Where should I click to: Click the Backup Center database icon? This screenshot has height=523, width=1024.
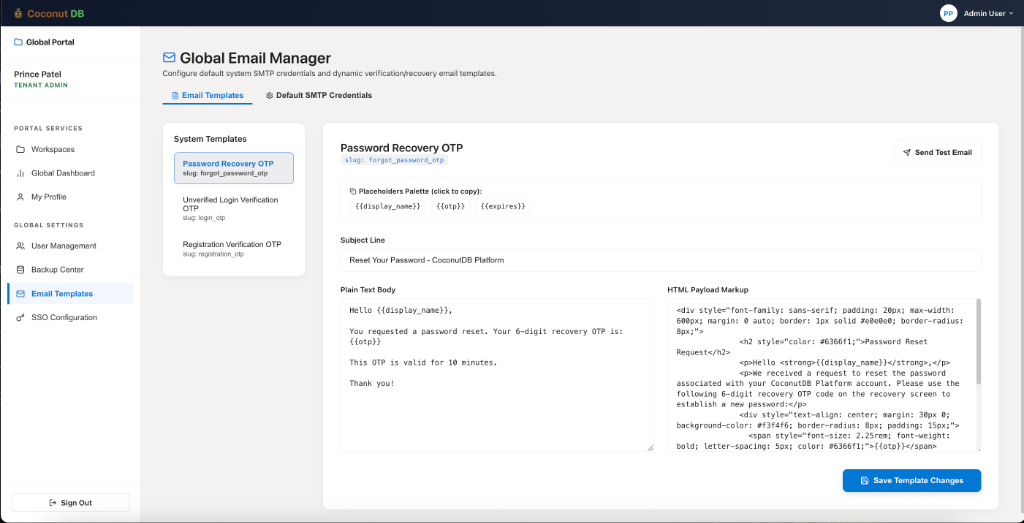pos(20,270)
